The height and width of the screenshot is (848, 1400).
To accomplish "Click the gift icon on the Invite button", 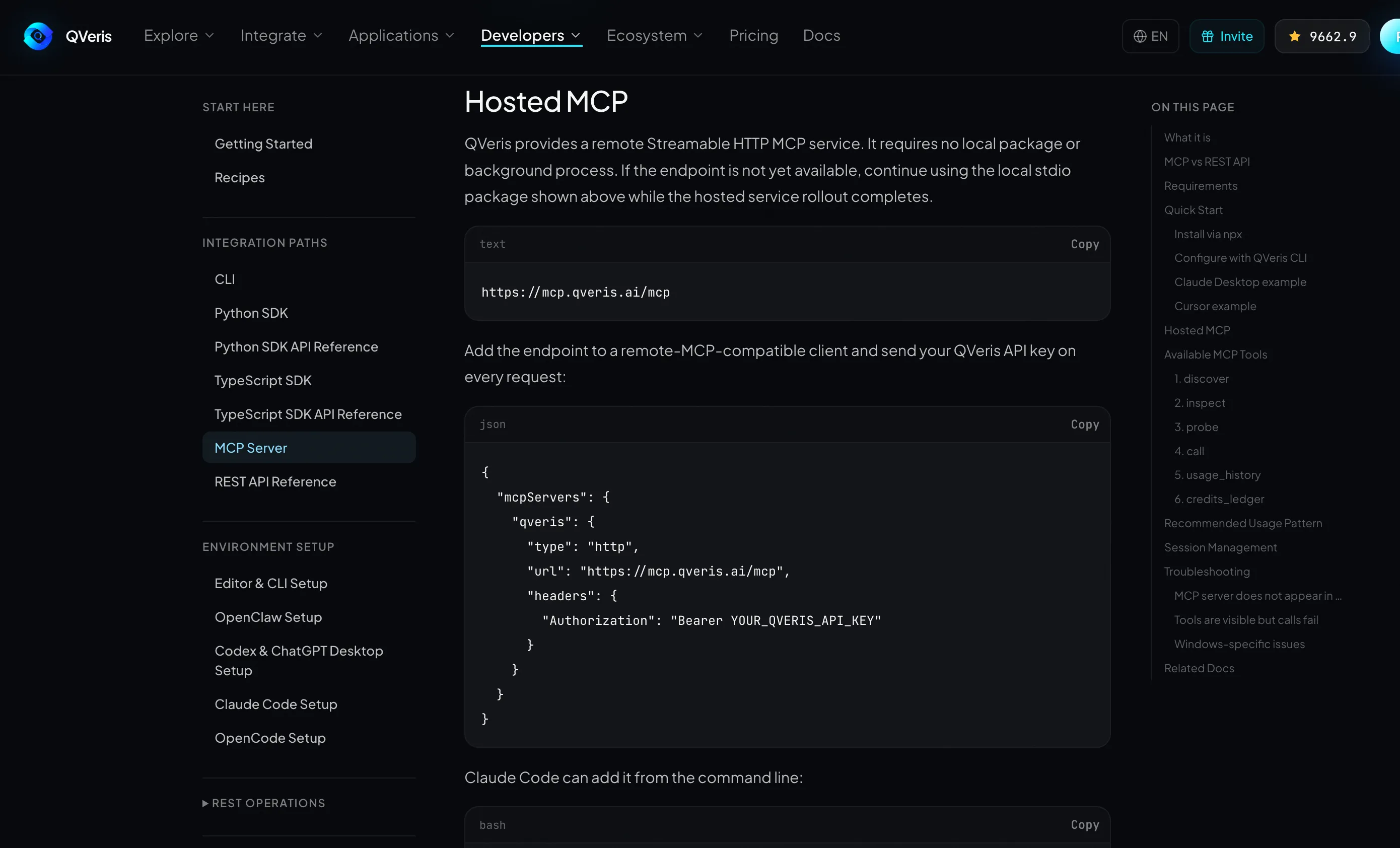I will (x=1208, y=36).
